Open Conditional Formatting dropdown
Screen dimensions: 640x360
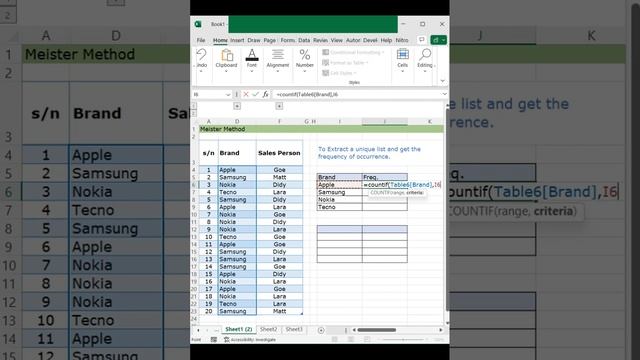(x=353, y=52)
